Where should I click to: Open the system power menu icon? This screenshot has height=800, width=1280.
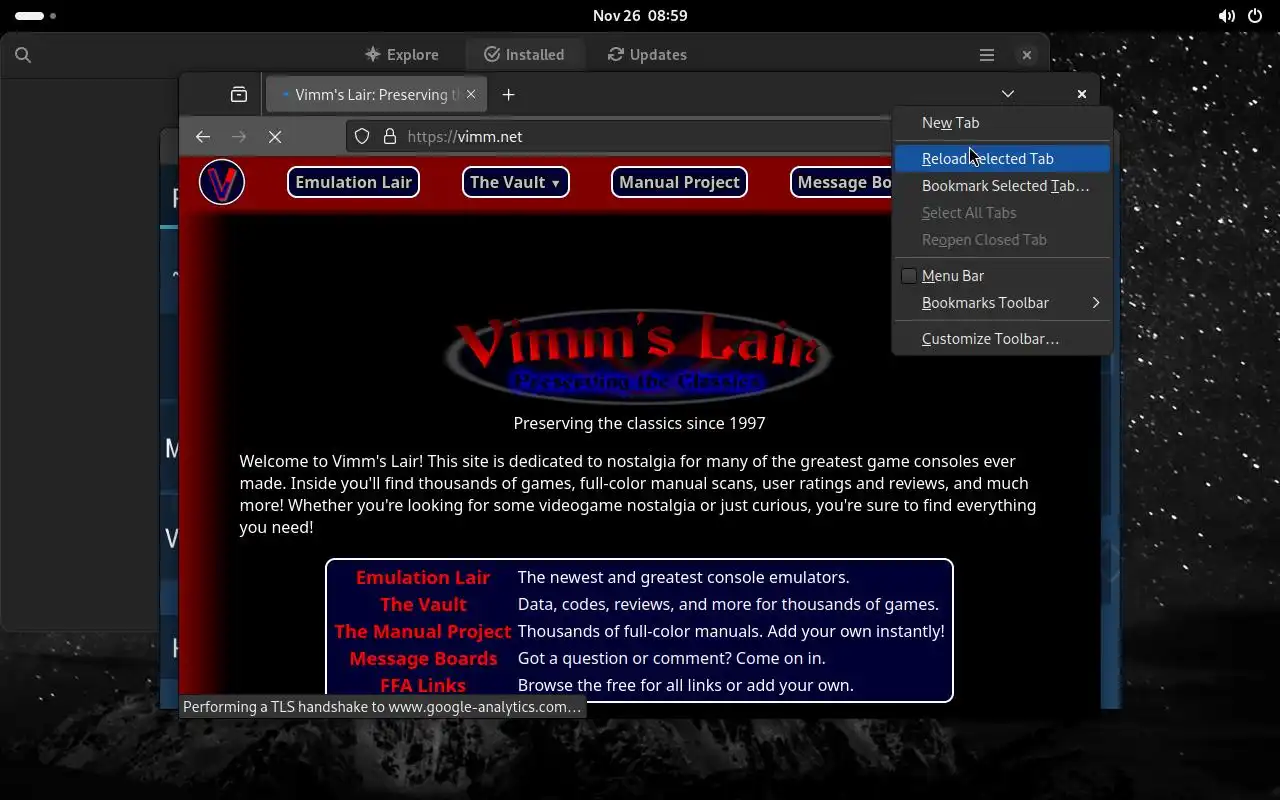[1257, 16]
